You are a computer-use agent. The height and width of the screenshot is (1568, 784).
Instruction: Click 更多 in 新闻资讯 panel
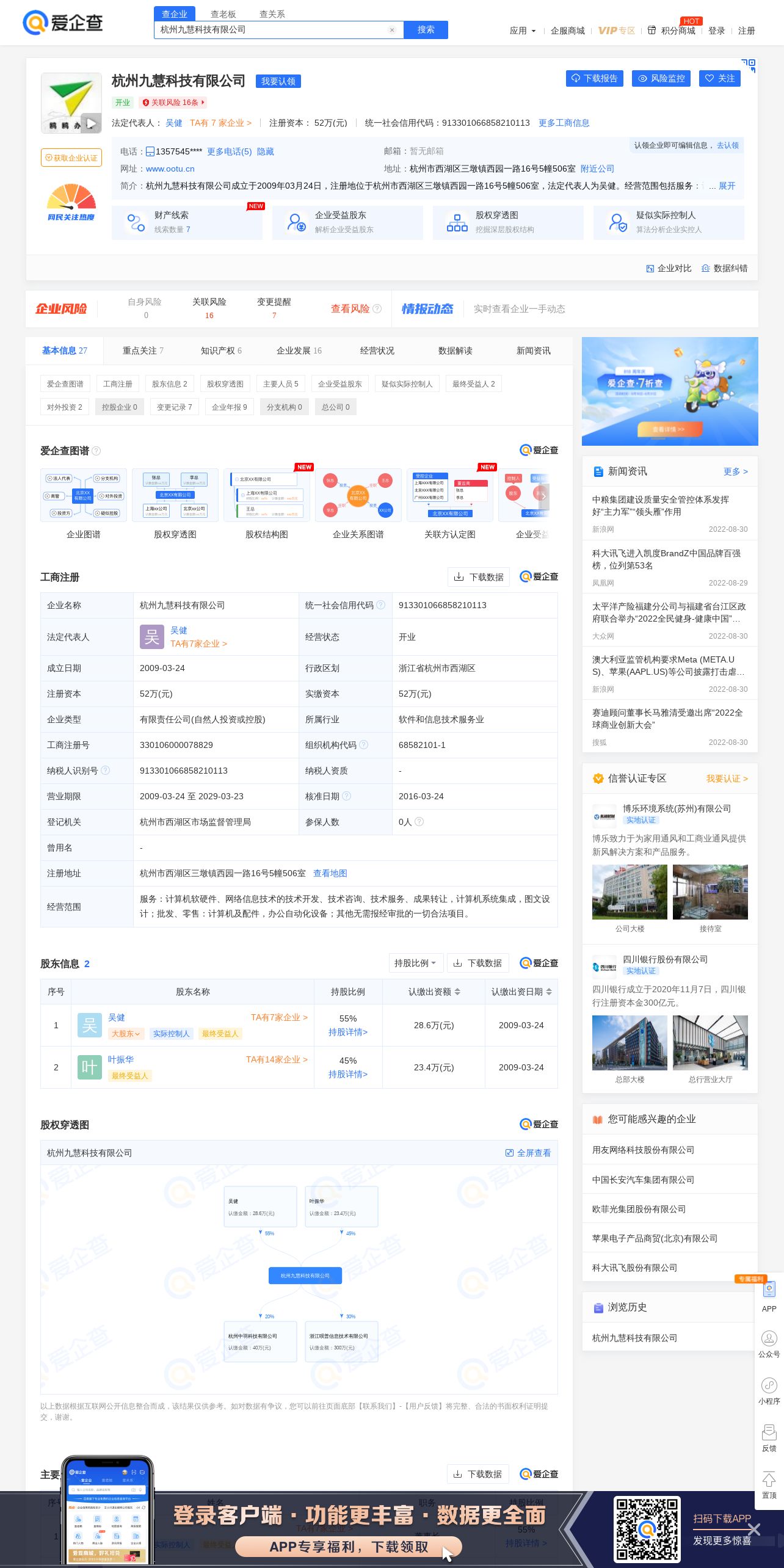point(736,471)
